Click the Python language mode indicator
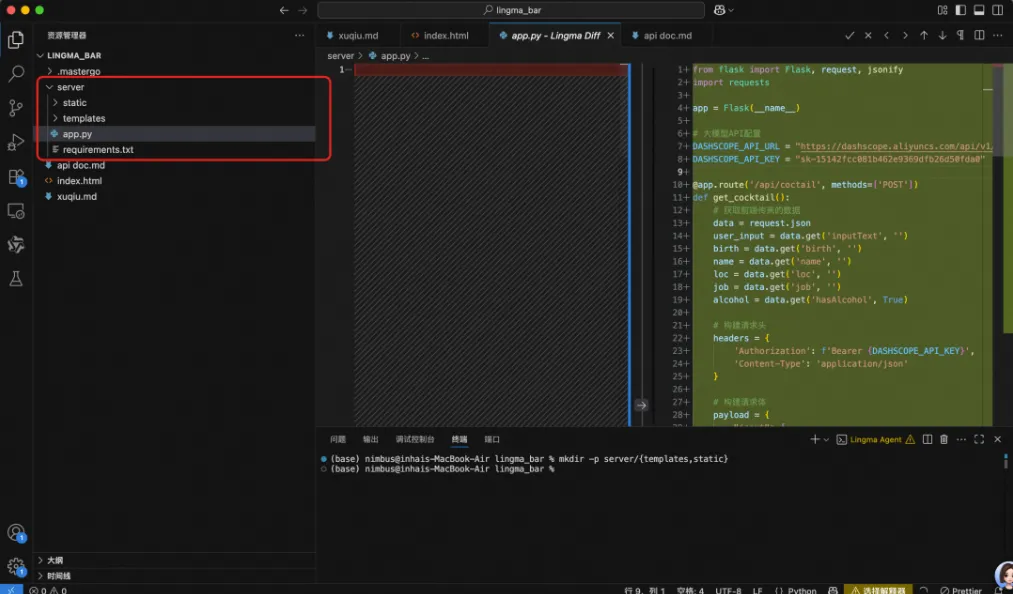Image resolution: width=1013 pixels, height=594 pixels. (801, 590)
